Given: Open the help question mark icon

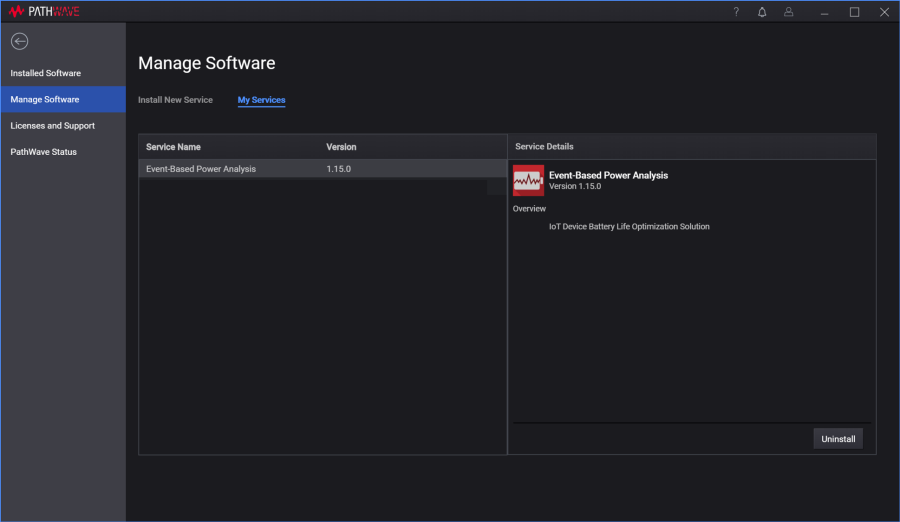Looking at the screenshot, I should pos(736,12).
